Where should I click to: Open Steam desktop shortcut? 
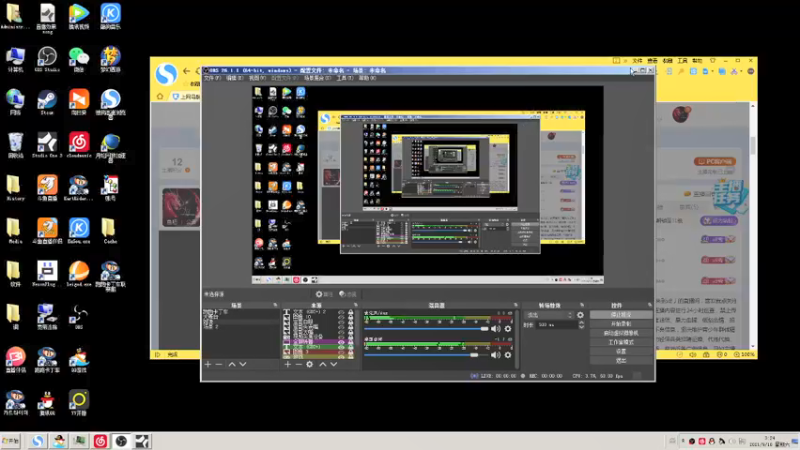pos(47,103)
